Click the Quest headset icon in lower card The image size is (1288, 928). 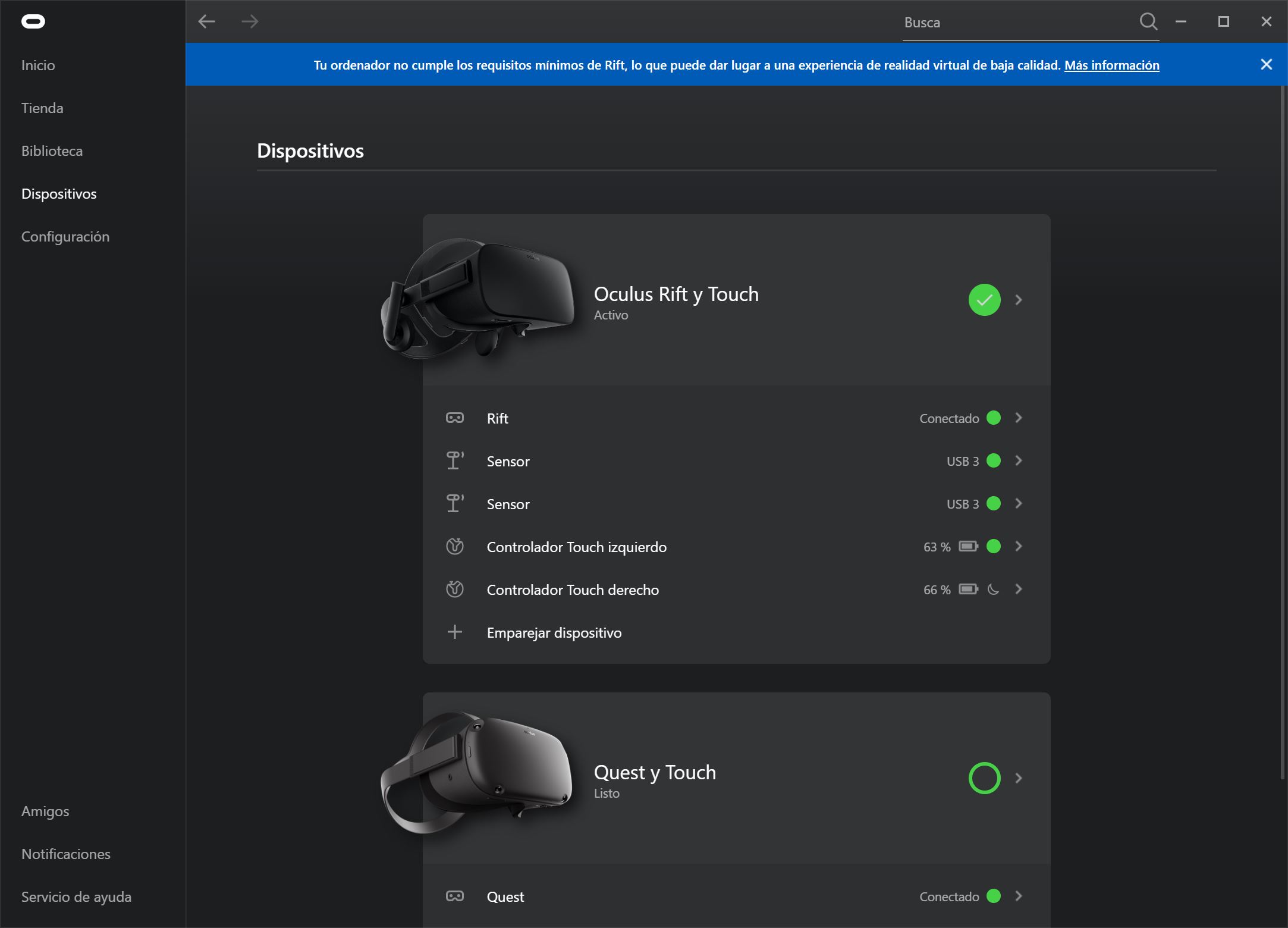point(455,896)
